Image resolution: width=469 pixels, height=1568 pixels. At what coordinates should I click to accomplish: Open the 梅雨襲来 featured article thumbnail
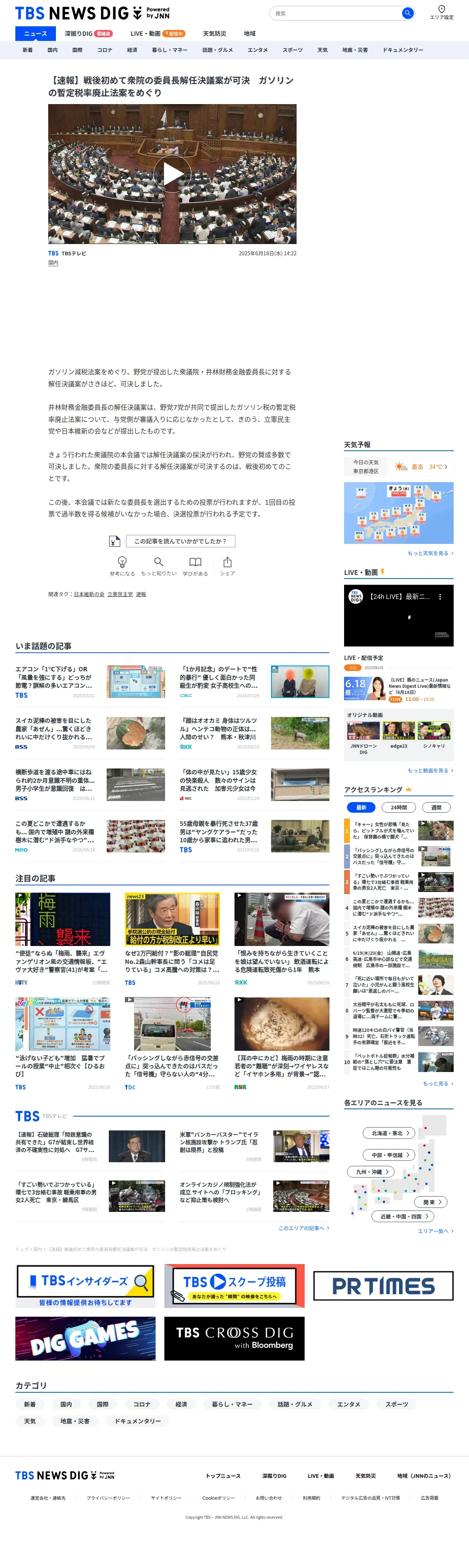tap(63, 919)
